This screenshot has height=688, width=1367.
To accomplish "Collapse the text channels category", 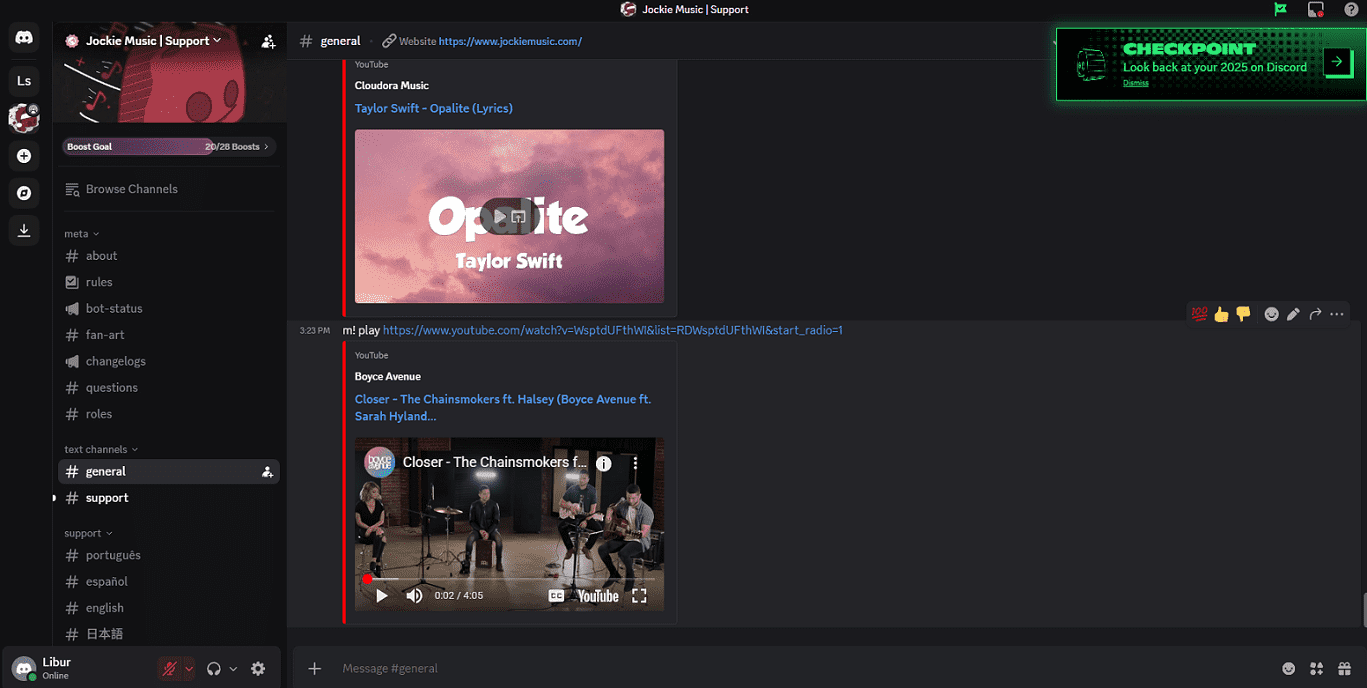I will (x=100, y=449).
